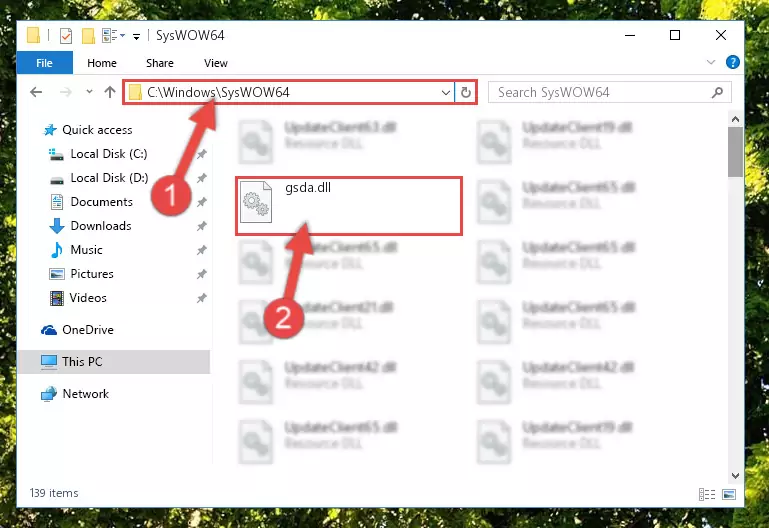Open Music in the sidebar
The width and height of the screenshot is (769, 528).
click(x=86, y=250)
